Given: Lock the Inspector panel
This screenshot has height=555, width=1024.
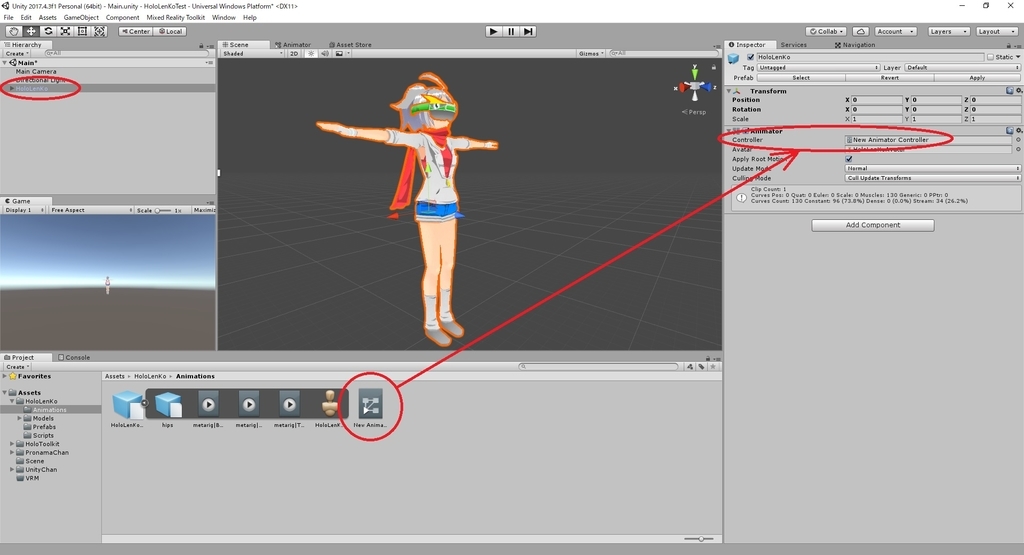Looking at the screenshot, I should [x=1008, y=45].
